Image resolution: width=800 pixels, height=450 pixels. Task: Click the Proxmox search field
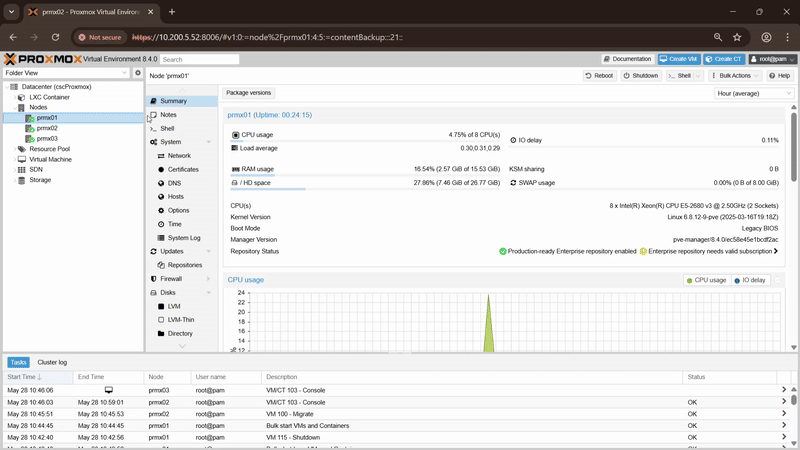click(x=199, y=60)
